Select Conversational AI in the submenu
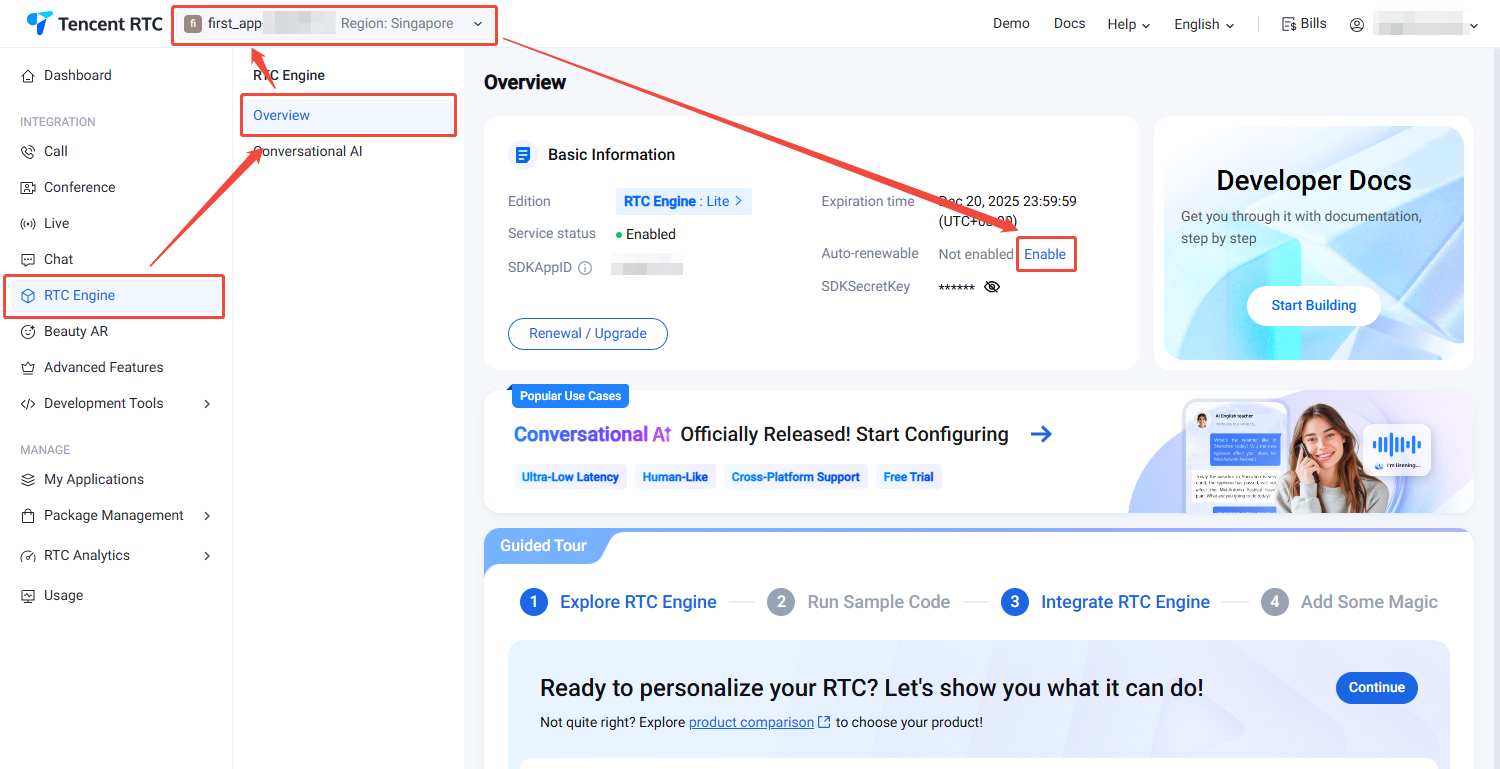The image size is (1500, 769). coord(308,152)
